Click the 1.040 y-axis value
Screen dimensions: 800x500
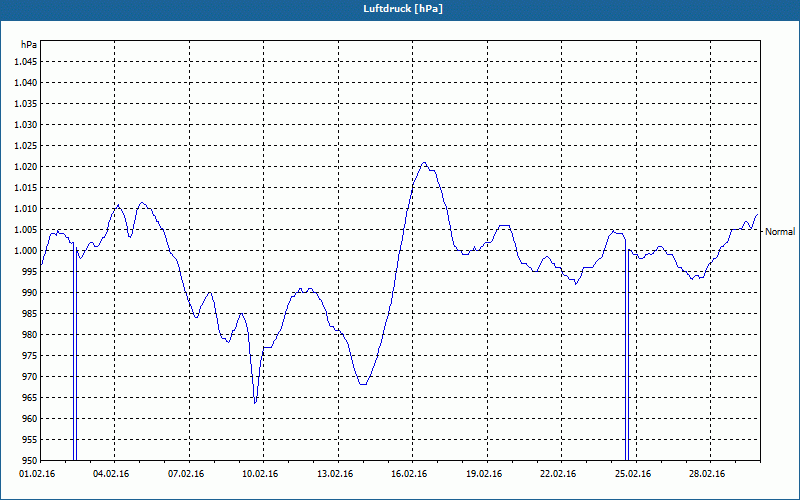click(x=25, y=83)
